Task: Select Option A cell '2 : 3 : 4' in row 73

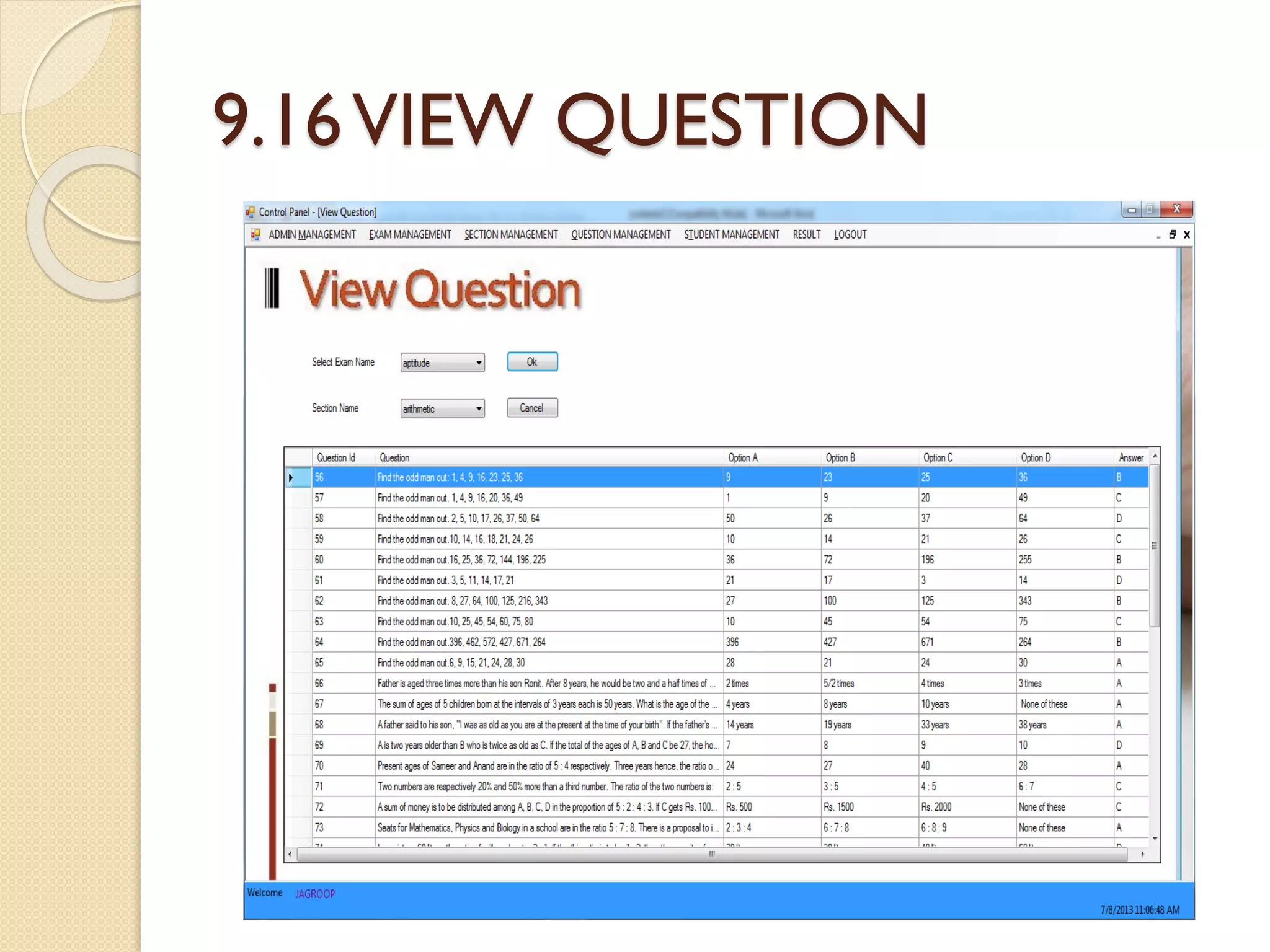Action: coord(772,827)
